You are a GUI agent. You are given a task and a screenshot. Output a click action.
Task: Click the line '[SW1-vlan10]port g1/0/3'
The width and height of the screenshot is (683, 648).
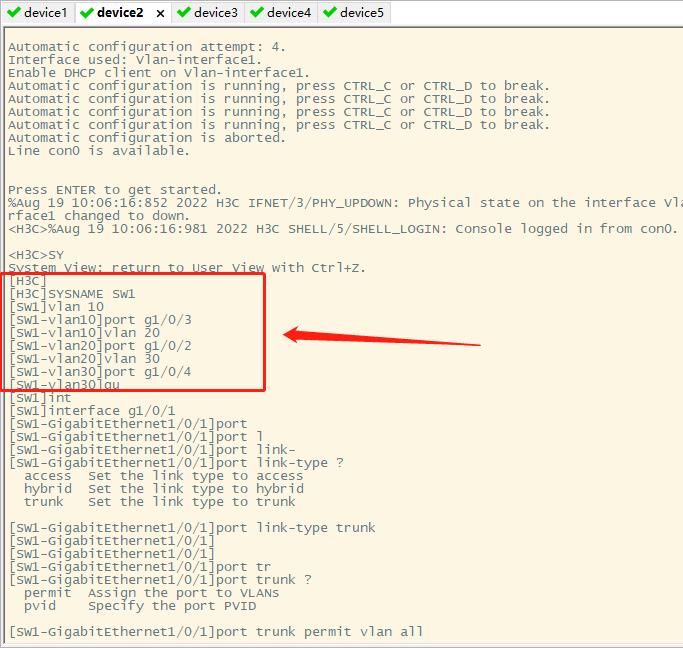(x=100, y=320)
